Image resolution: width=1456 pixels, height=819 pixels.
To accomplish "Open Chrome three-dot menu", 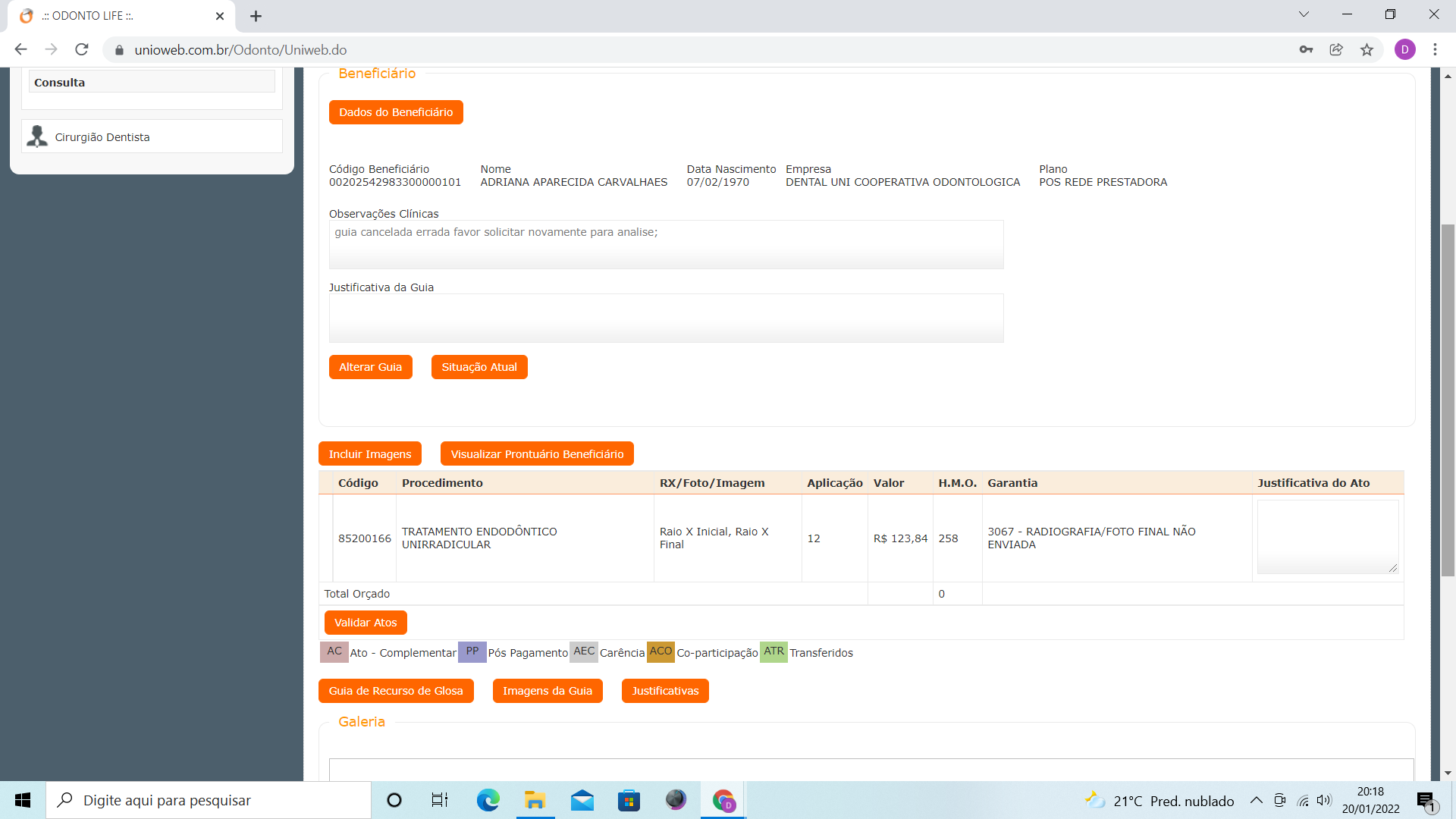I will point(1435,50).
